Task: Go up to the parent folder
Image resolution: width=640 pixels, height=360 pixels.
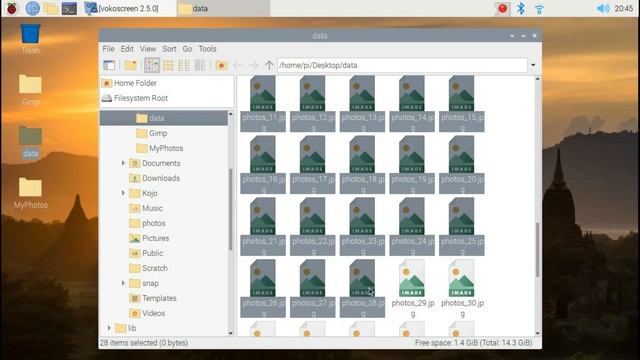Action: (x=269, y=65)
